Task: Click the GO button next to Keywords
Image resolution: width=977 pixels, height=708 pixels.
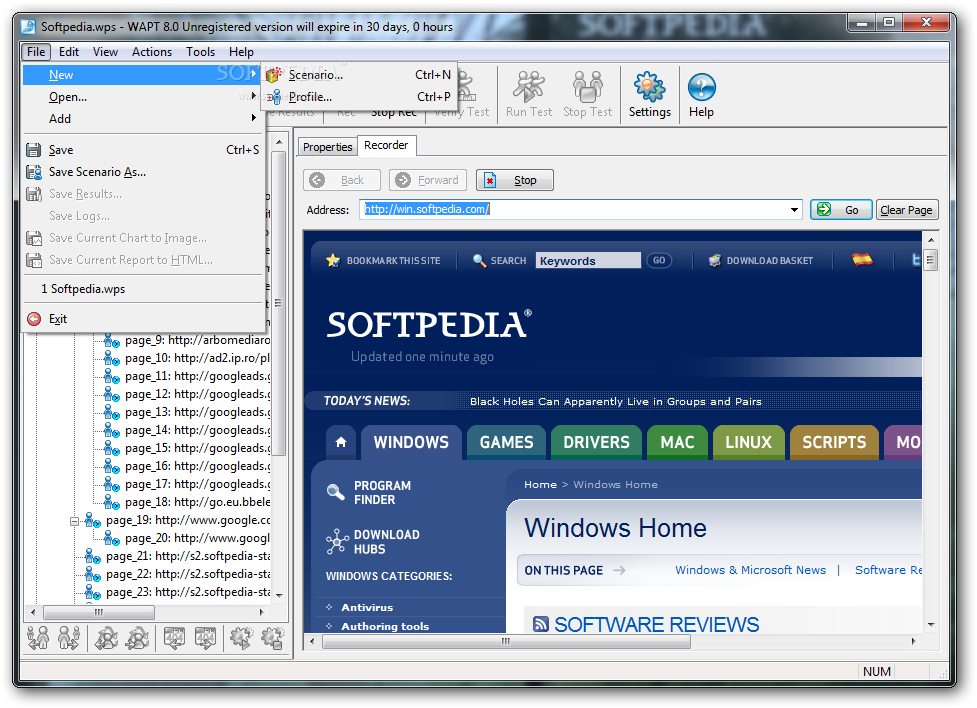Action: pos(659,261)
